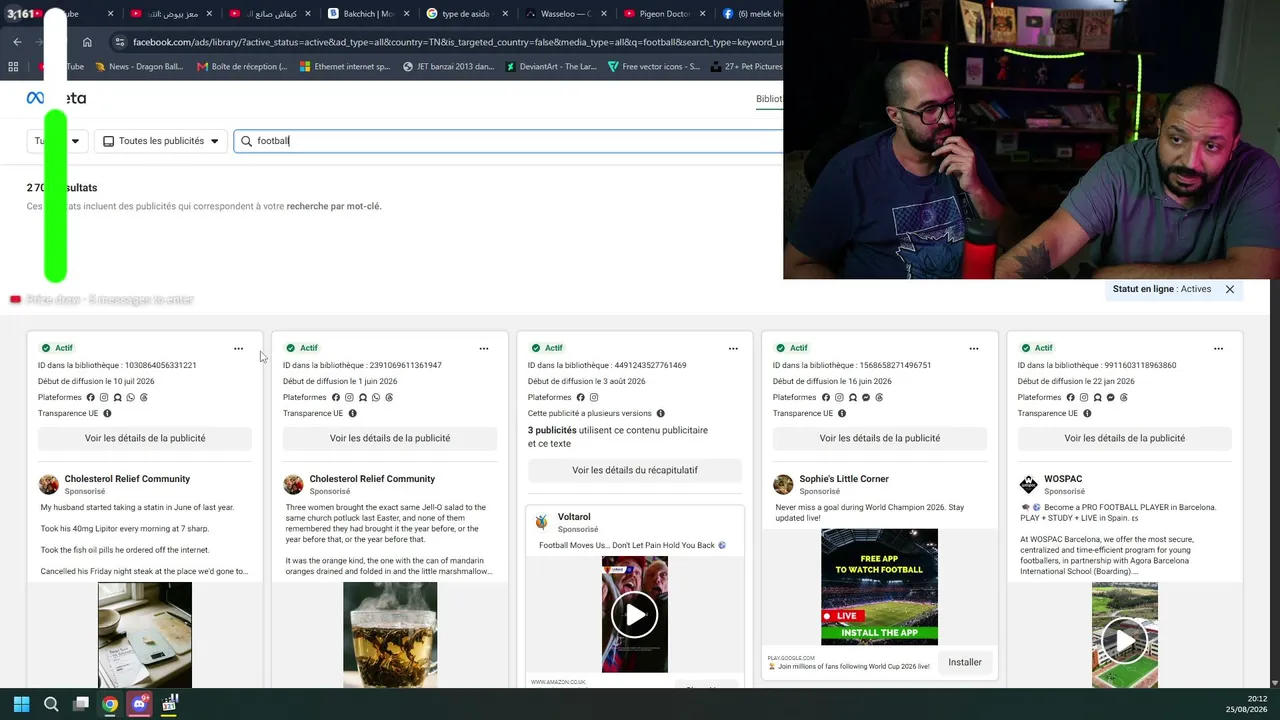Image resolution: width=1280 pixels, height=720 pixels.
Task: Open the three-dot menu on ad 1030864056331221
Action: 238,348
